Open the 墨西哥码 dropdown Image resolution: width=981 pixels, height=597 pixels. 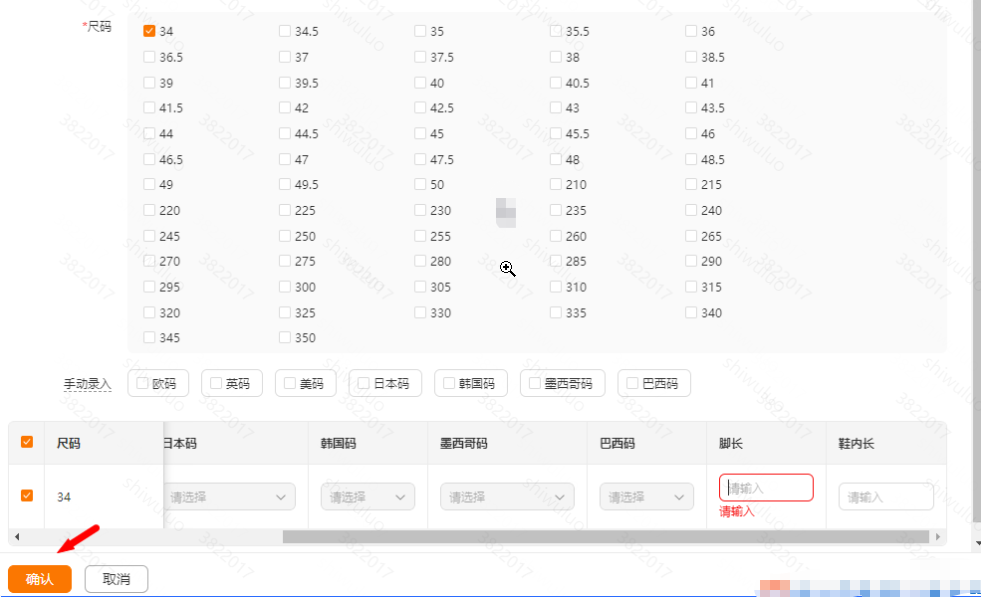pos(506,496)
